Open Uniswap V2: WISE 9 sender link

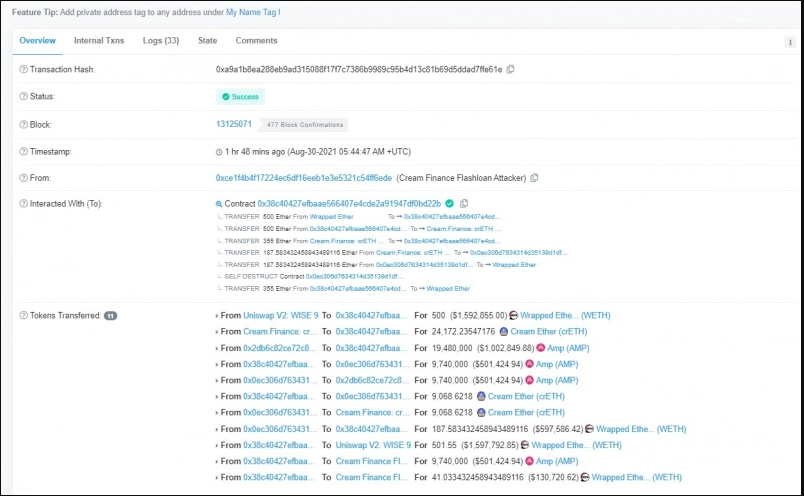point(281,315)
